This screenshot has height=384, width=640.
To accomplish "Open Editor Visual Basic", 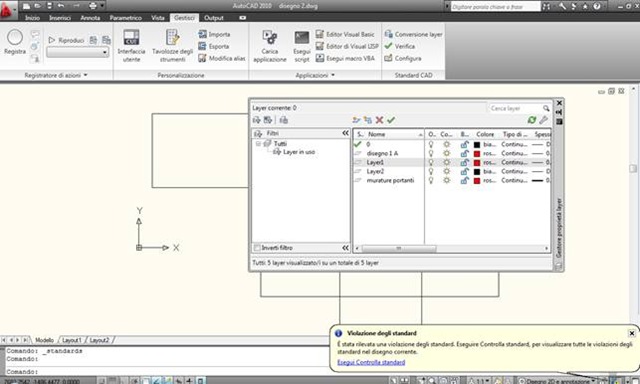I will [x=345, y=34].
